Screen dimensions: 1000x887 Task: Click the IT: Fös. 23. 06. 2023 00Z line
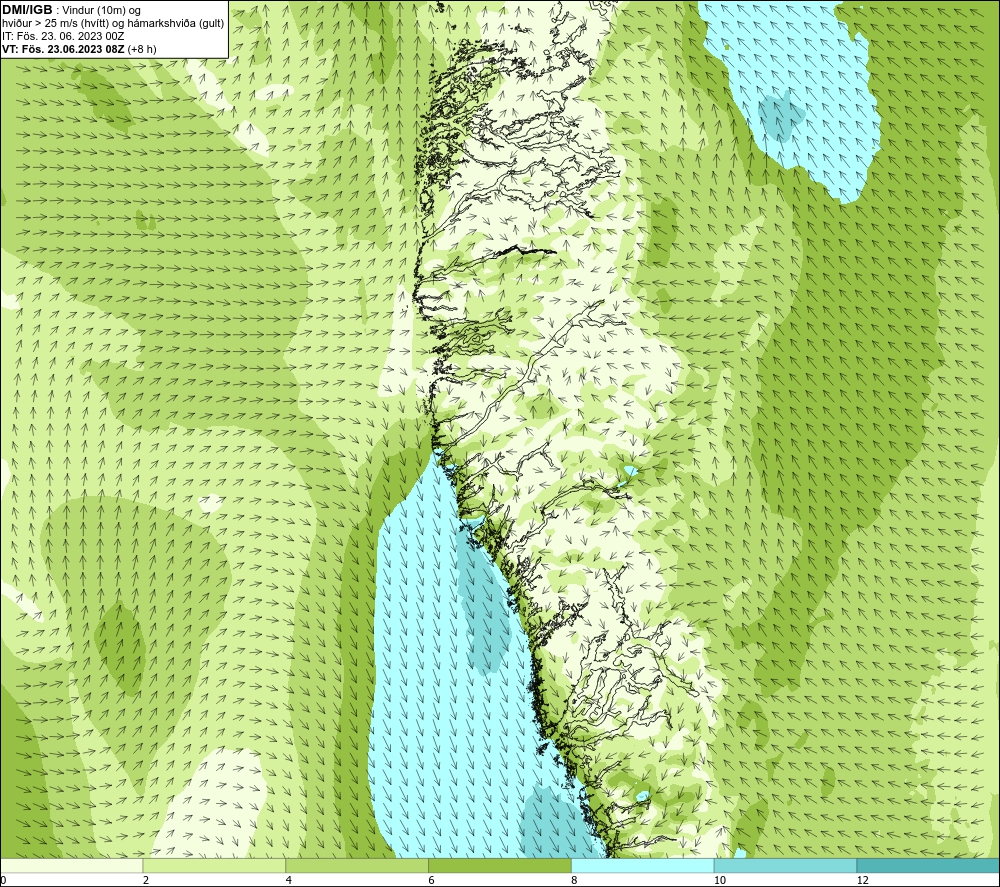(x=63, y=36)
